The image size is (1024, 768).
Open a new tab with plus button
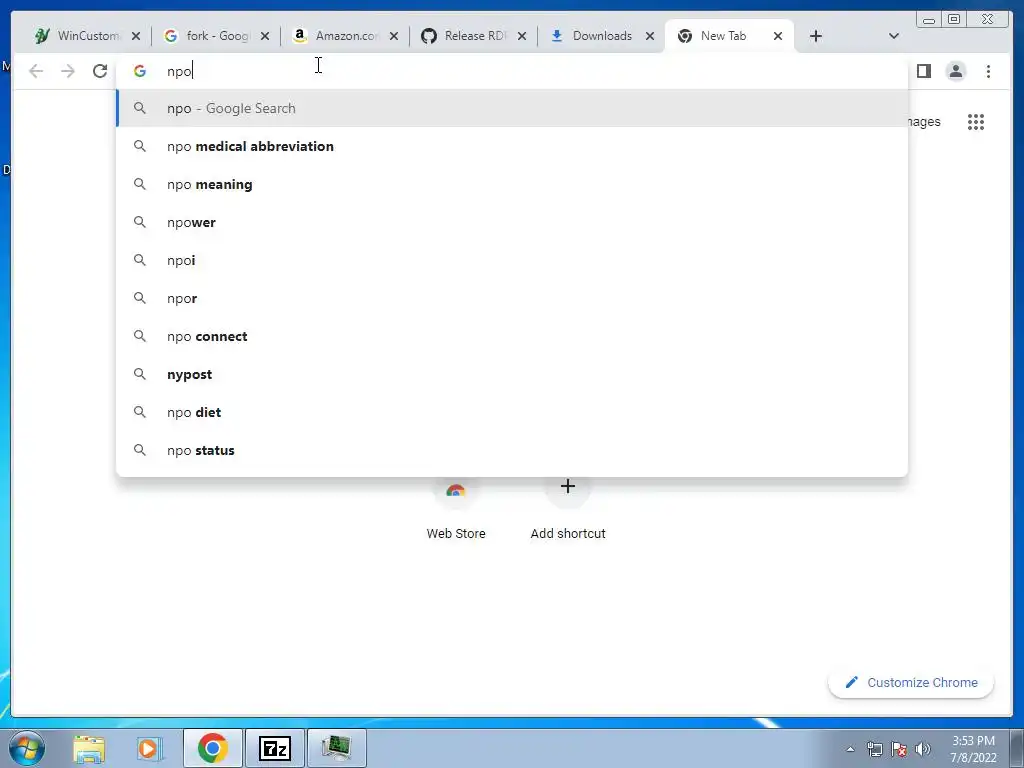pos(816,36)
